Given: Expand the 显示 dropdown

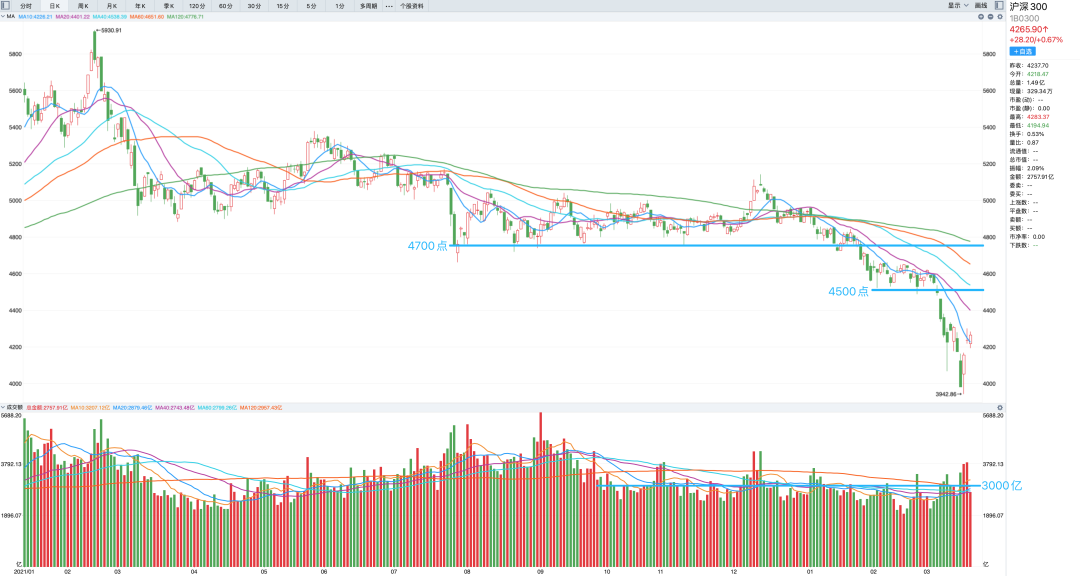Looking at the screenshot, I should (x=956, y=5).
